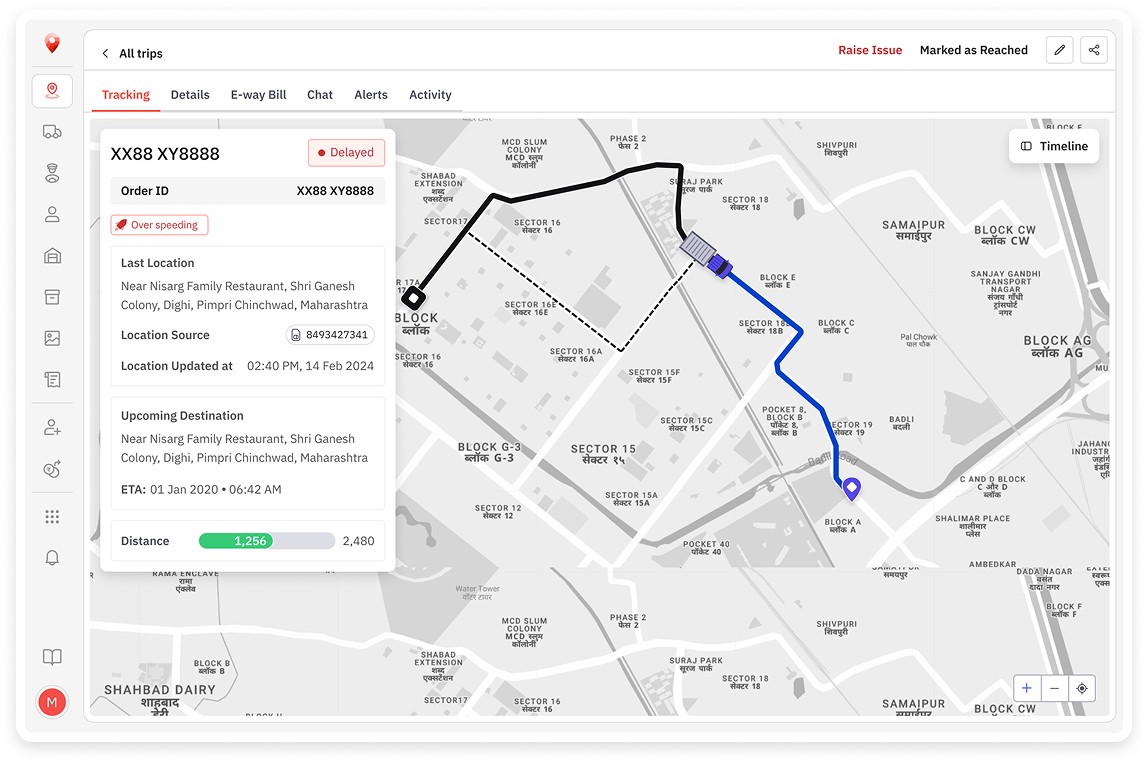Open the notifications bell icon
The width and height of the screenshot is (1148, 764).
[x=52, y=558]
